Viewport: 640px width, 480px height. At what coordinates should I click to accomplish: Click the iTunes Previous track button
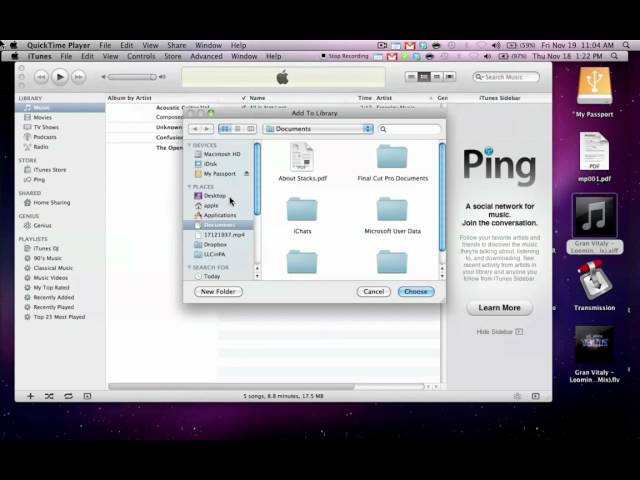[41, 77]
